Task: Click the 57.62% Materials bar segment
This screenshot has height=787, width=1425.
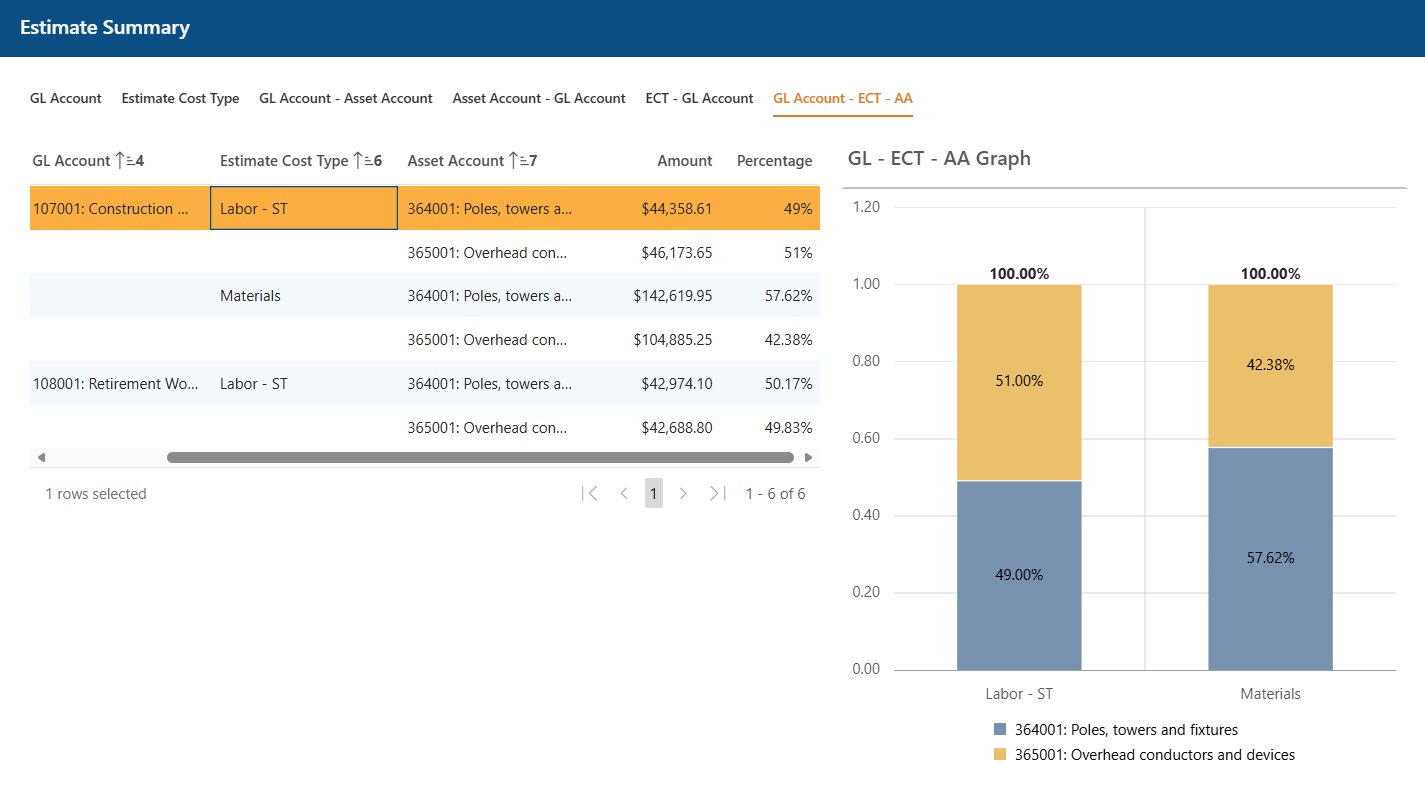Action: (x=1270, y=558)
